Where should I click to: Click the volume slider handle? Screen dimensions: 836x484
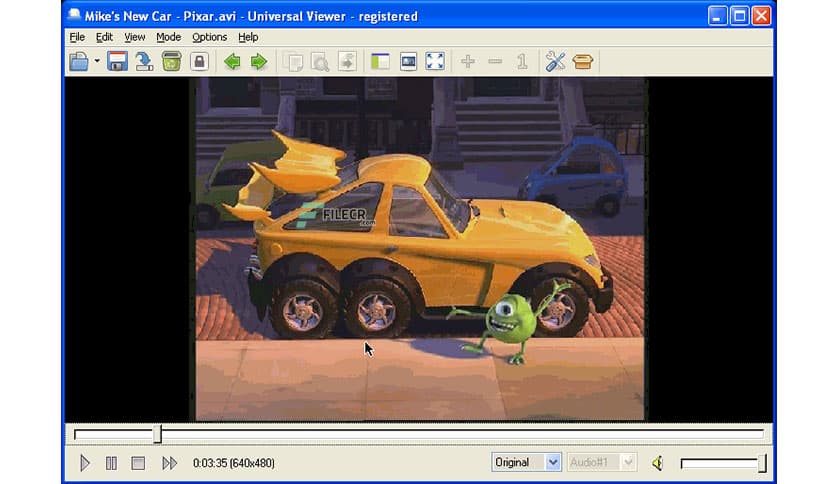pyautogui.click(x=762, y=463)
